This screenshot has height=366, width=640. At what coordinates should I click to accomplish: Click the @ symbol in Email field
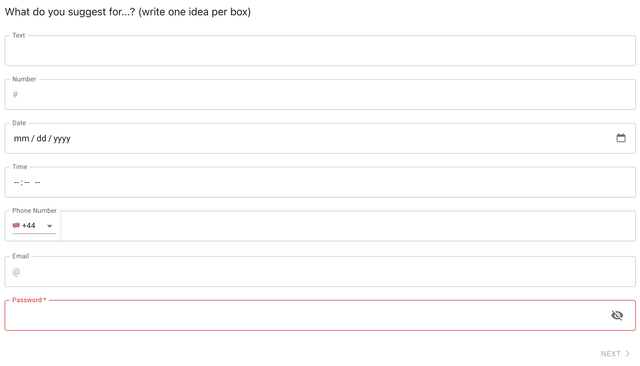(16, 272)
